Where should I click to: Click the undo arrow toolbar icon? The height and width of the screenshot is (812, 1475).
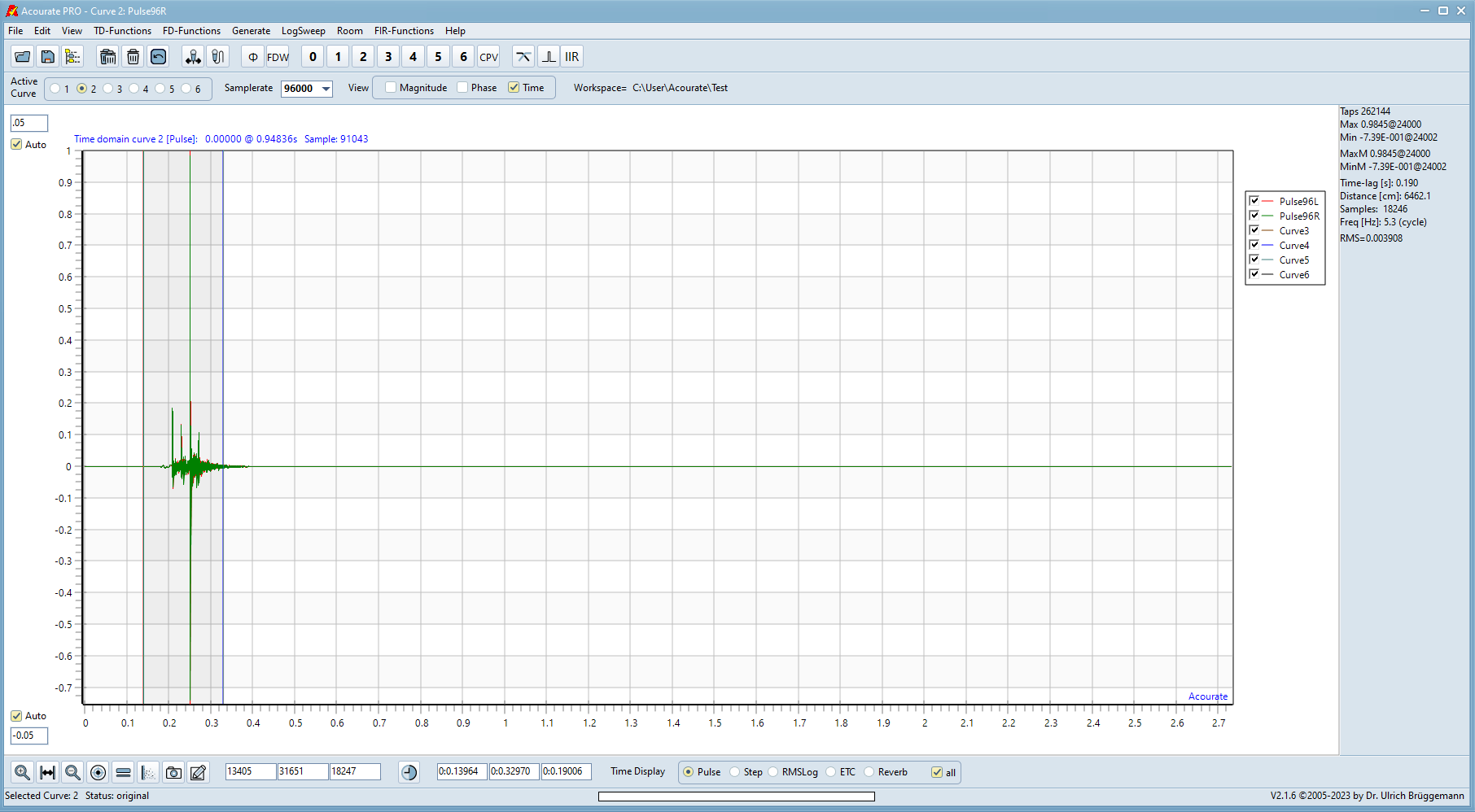pos(159,57)
